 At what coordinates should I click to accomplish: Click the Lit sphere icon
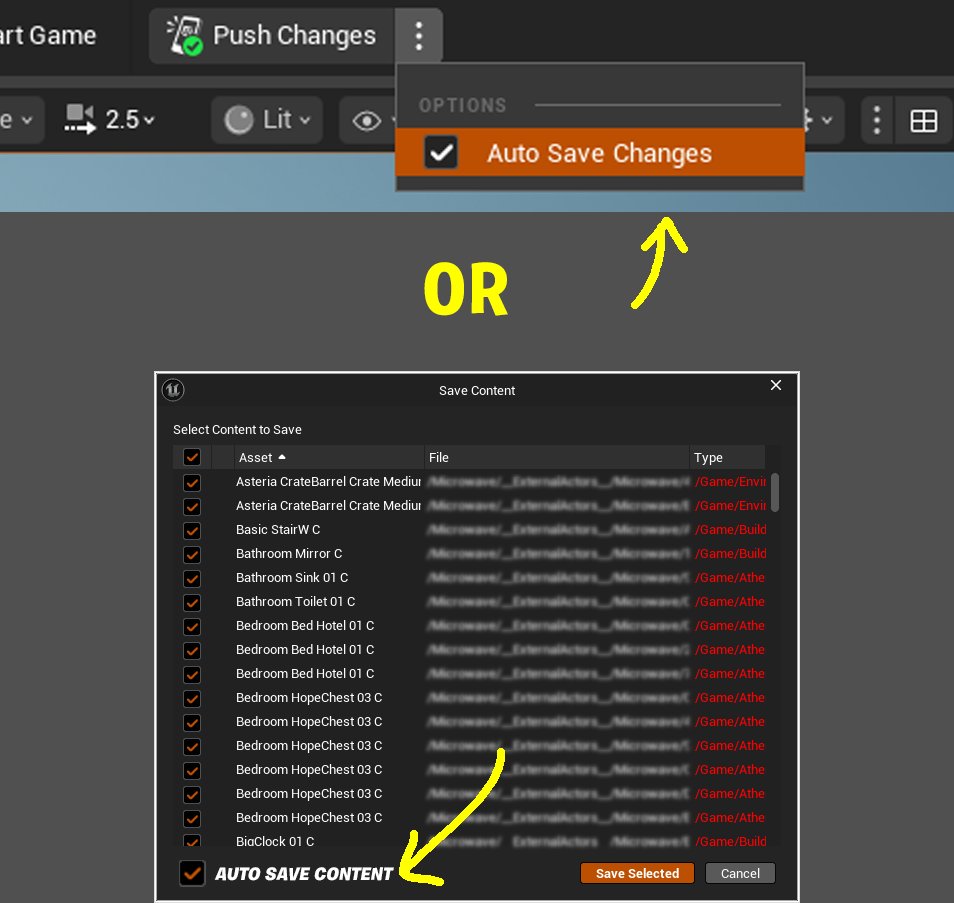[238, 119]
